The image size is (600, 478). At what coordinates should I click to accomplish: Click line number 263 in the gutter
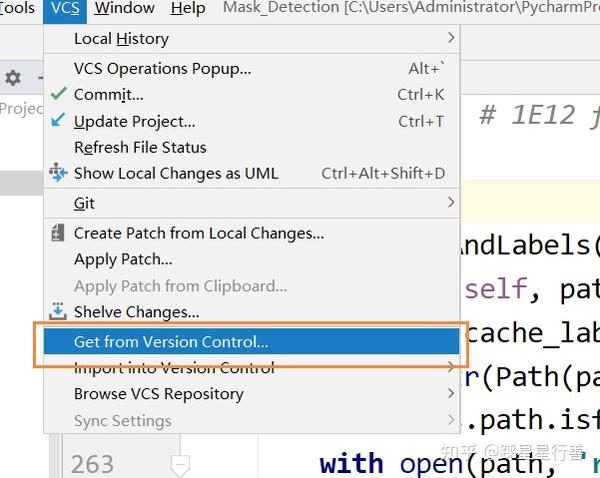(92, 463)
